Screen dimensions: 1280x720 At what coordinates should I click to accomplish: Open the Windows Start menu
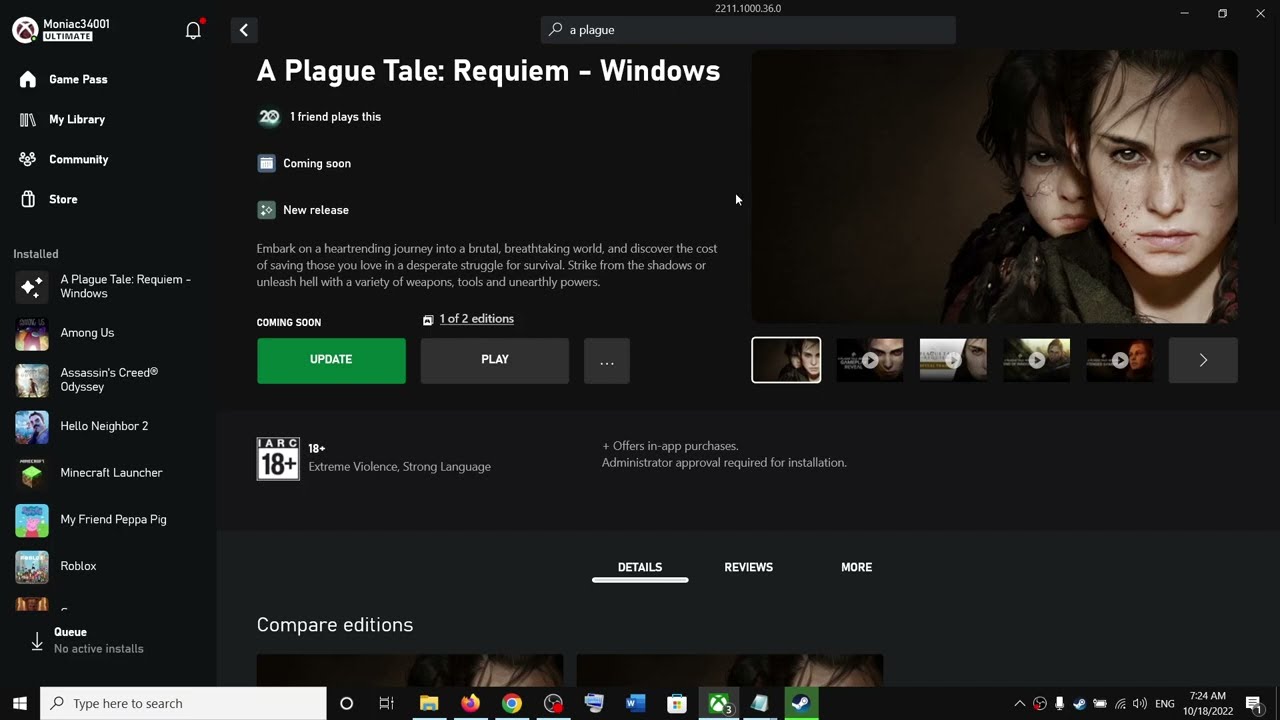(20, 703)
